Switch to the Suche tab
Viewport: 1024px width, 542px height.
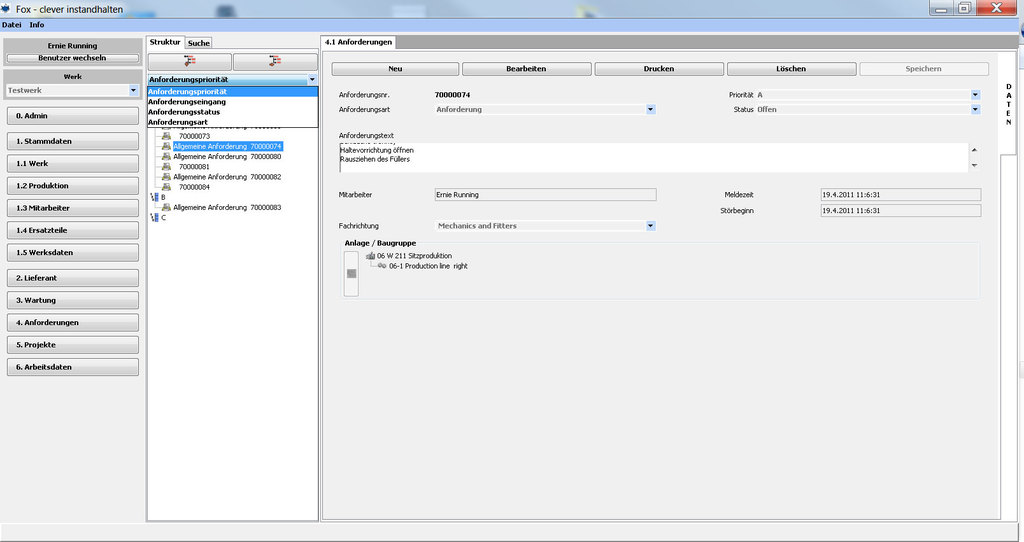pos(199,43)
